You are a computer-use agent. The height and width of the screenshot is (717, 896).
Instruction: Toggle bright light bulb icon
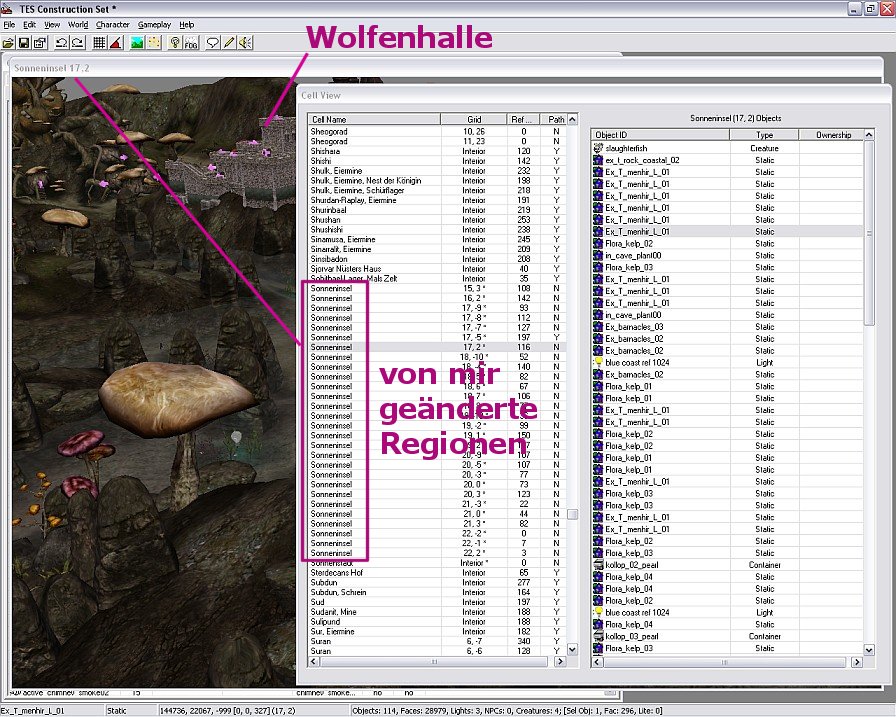tap(174, 43)
